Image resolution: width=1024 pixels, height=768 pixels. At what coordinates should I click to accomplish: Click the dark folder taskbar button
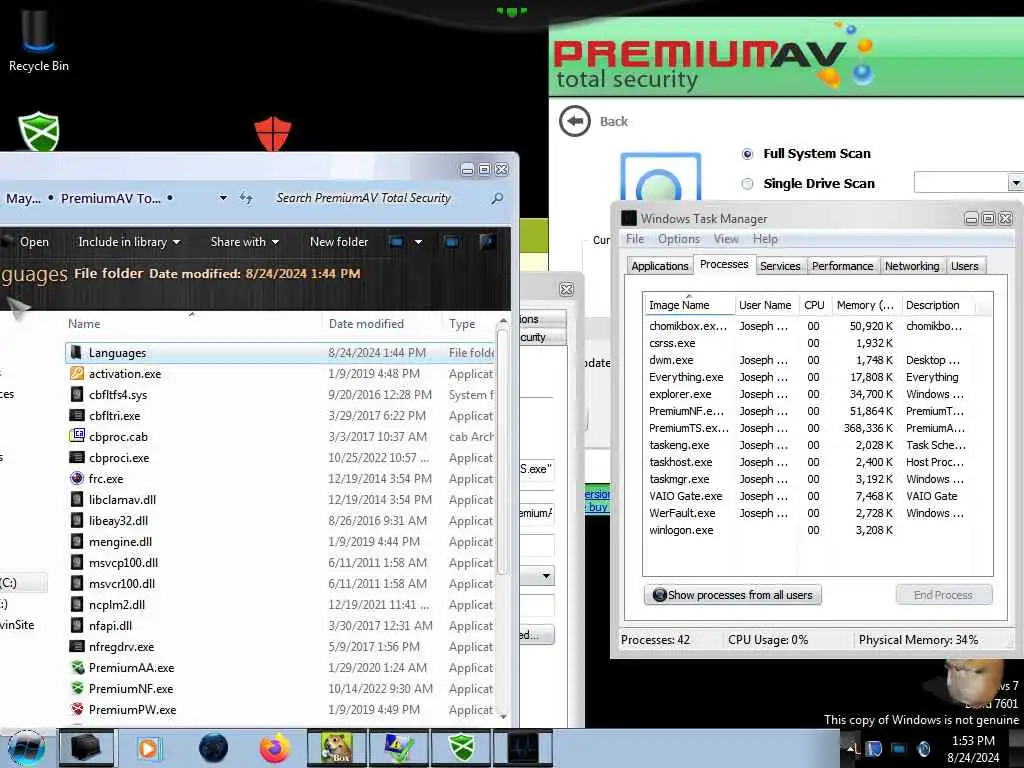point(86,748)
